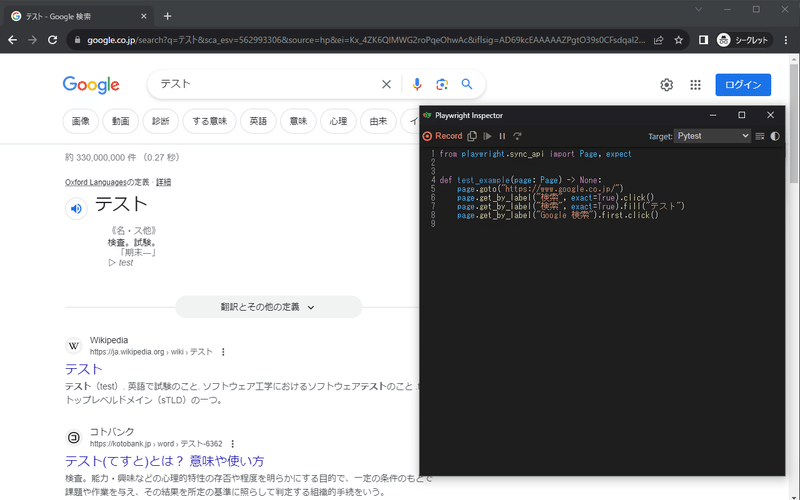Start voice search with microphone icon
The width and height of the screenshot is (800, 500).
(x=417, y=84)
